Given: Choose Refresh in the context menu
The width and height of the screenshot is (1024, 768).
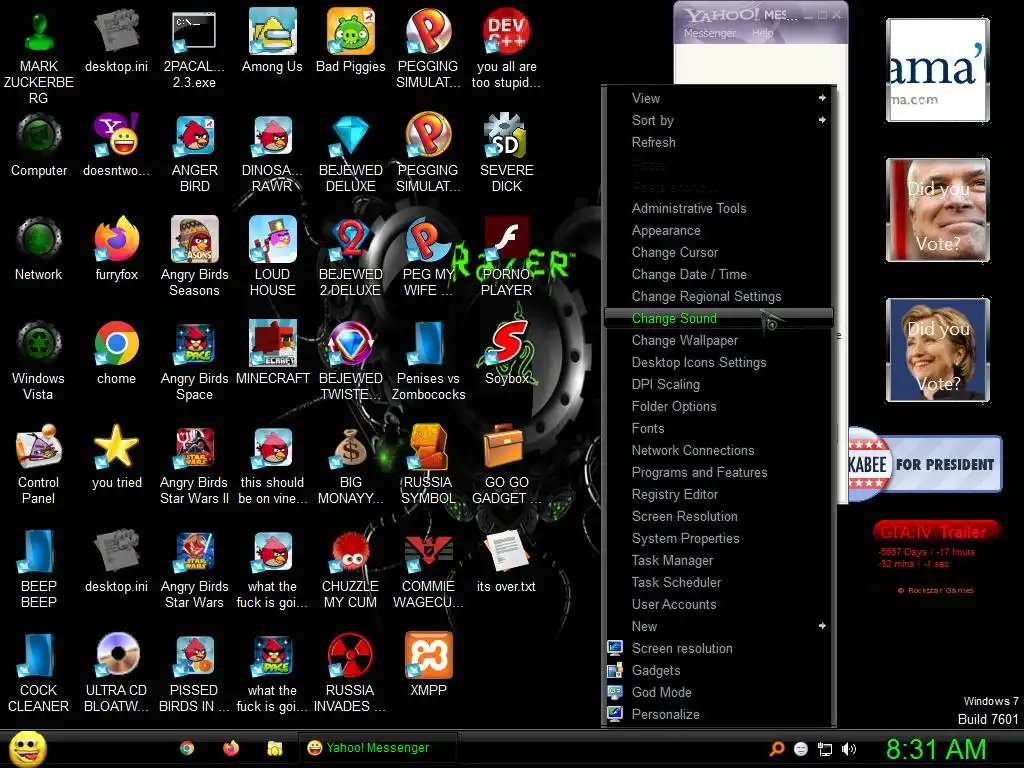Looking at the screenshot, I should click(719, 142).
